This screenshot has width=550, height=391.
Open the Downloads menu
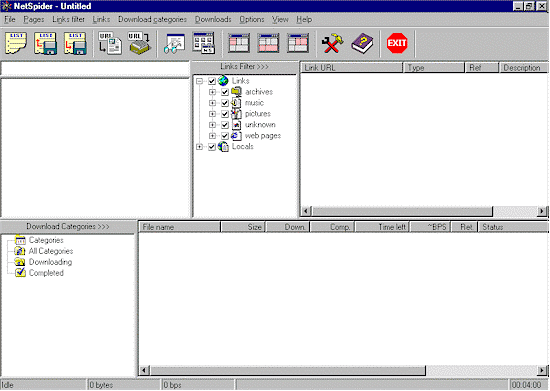point(213,19)
